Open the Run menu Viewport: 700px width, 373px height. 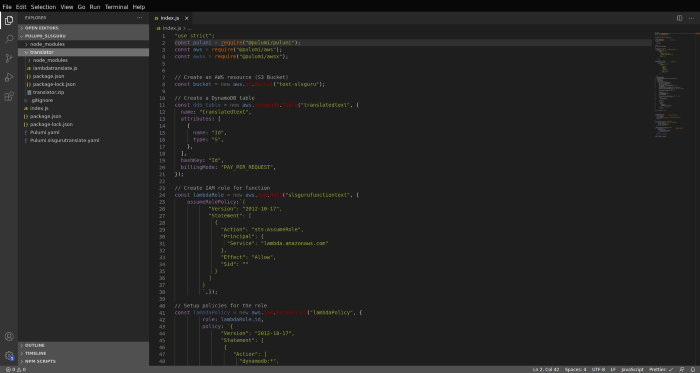pyautogui.click(x=95, y=7)
